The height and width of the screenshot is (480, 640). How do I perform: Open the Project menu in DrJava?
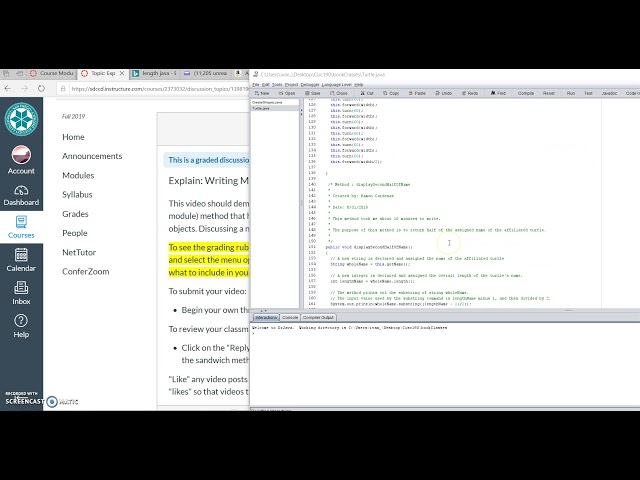click(291, 84)
